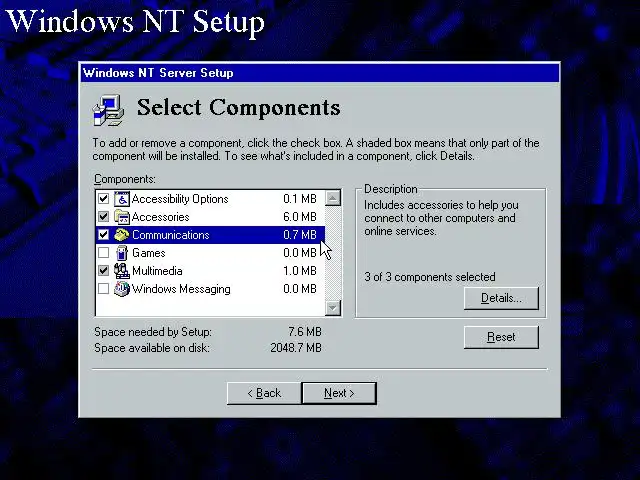Screen dimensions: 640x480
Task: Click the Games icon
Action: coord(122,253)
